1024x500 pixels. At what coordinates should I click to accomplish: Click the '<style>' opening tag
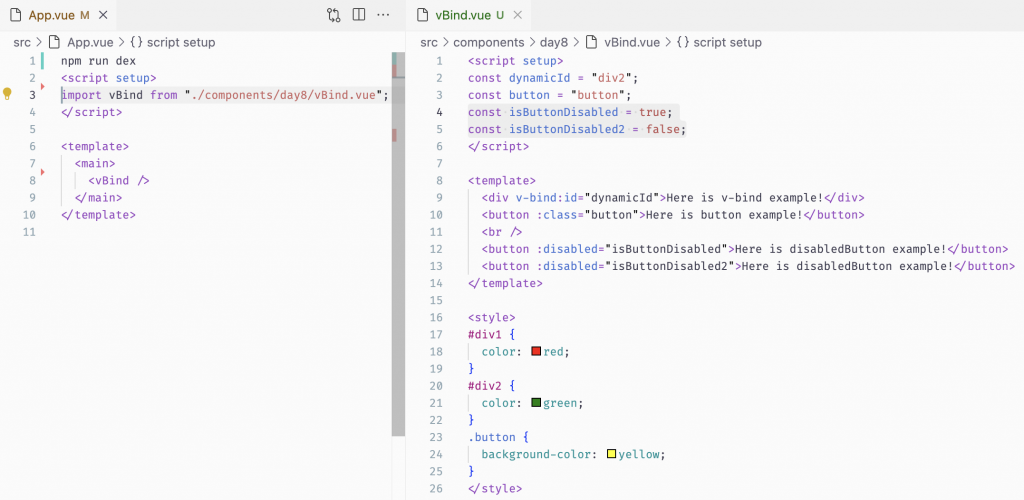click(x=492, y=317)
